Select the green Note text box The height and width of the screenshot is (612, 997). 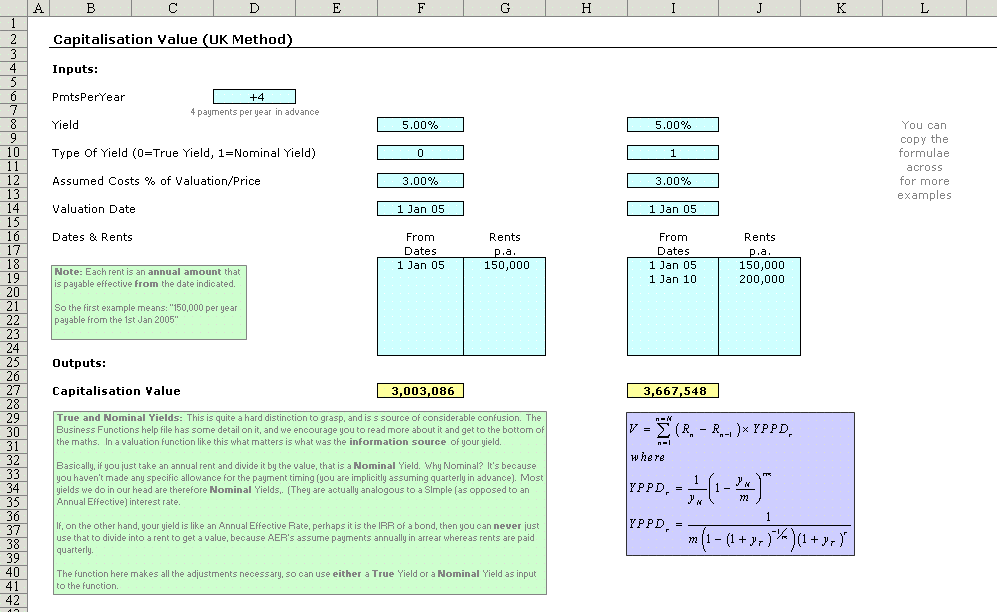click(149, 302)
